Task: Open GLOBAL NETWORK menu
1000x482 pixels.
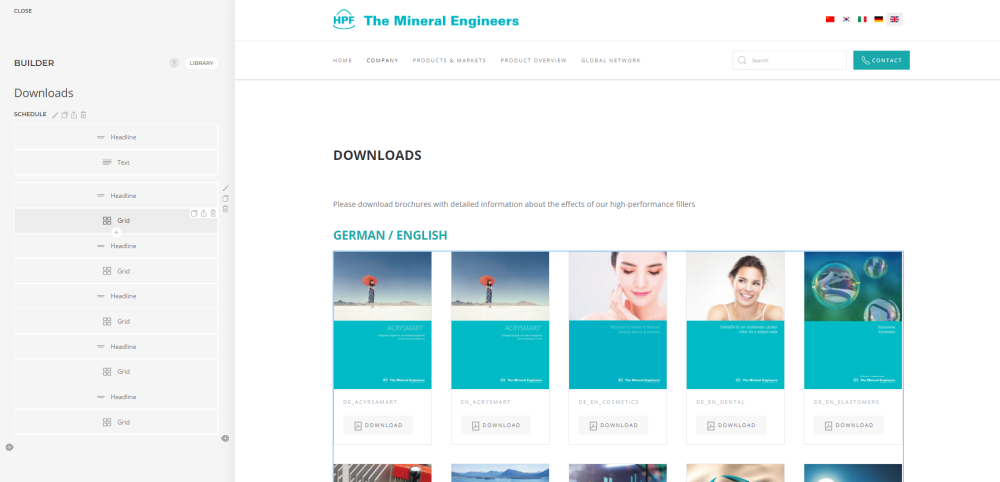Action: (x=611, y=61)
